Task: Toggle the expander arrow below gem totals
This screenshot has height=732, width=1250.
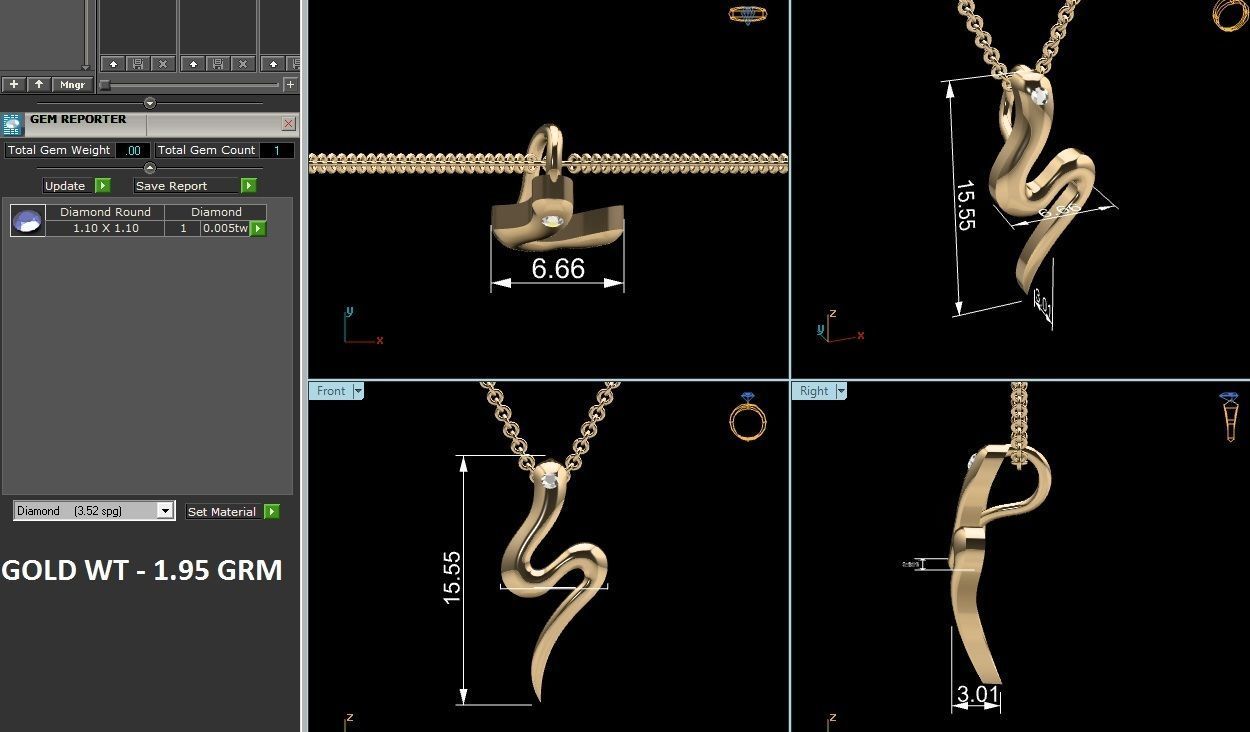Action: click(x=150, y=168)
